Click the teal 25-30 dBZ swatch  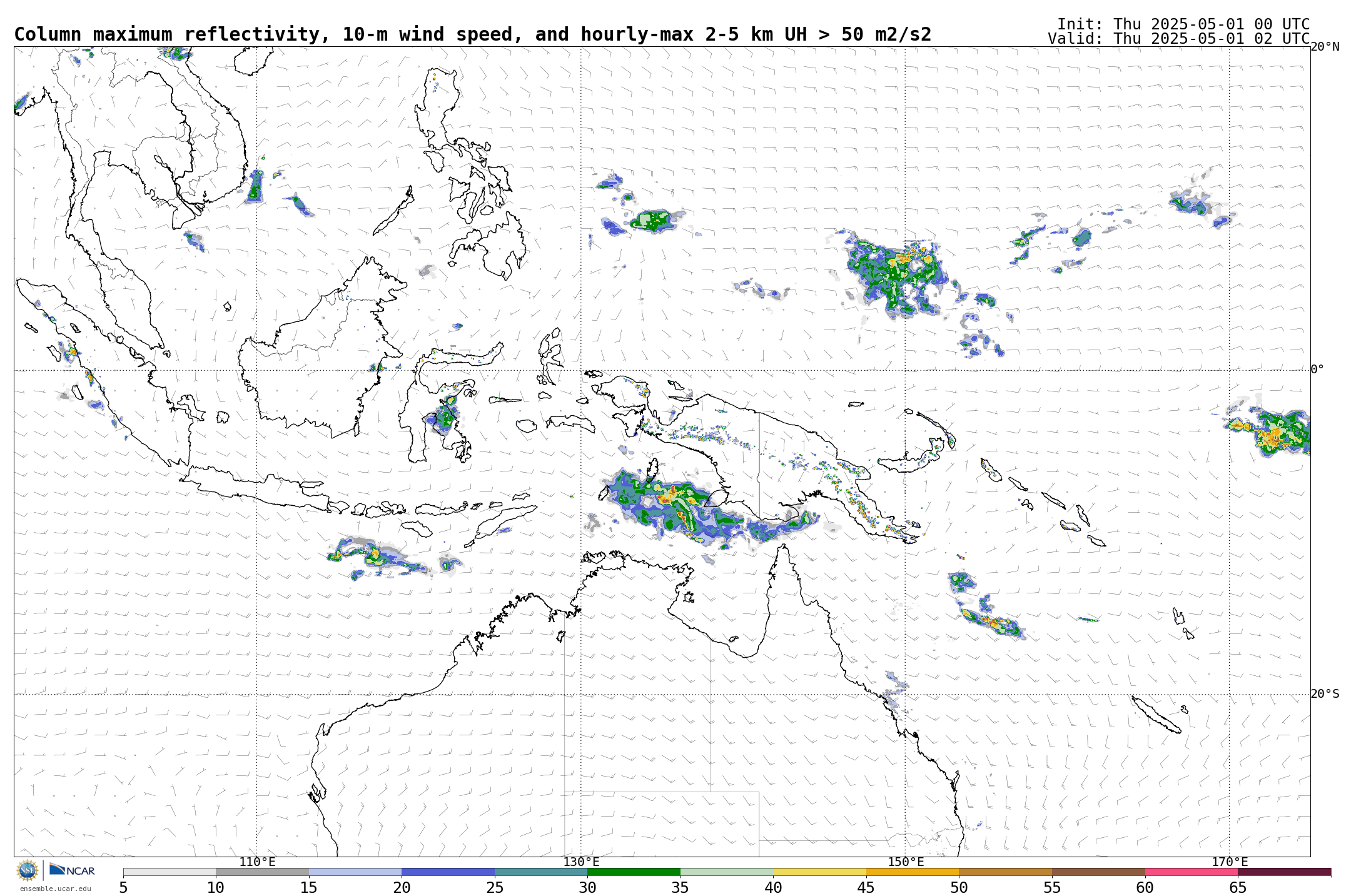pyautogui.click(x=541, y=872)
